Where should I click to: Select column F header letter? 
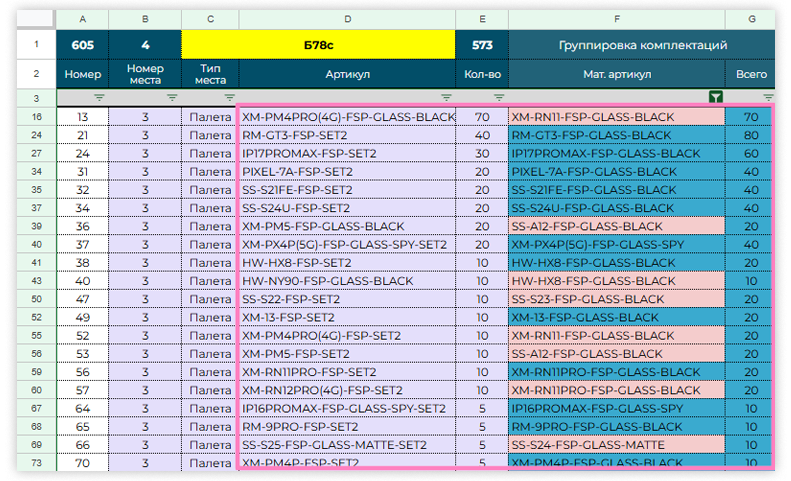(x=616, y=20)
